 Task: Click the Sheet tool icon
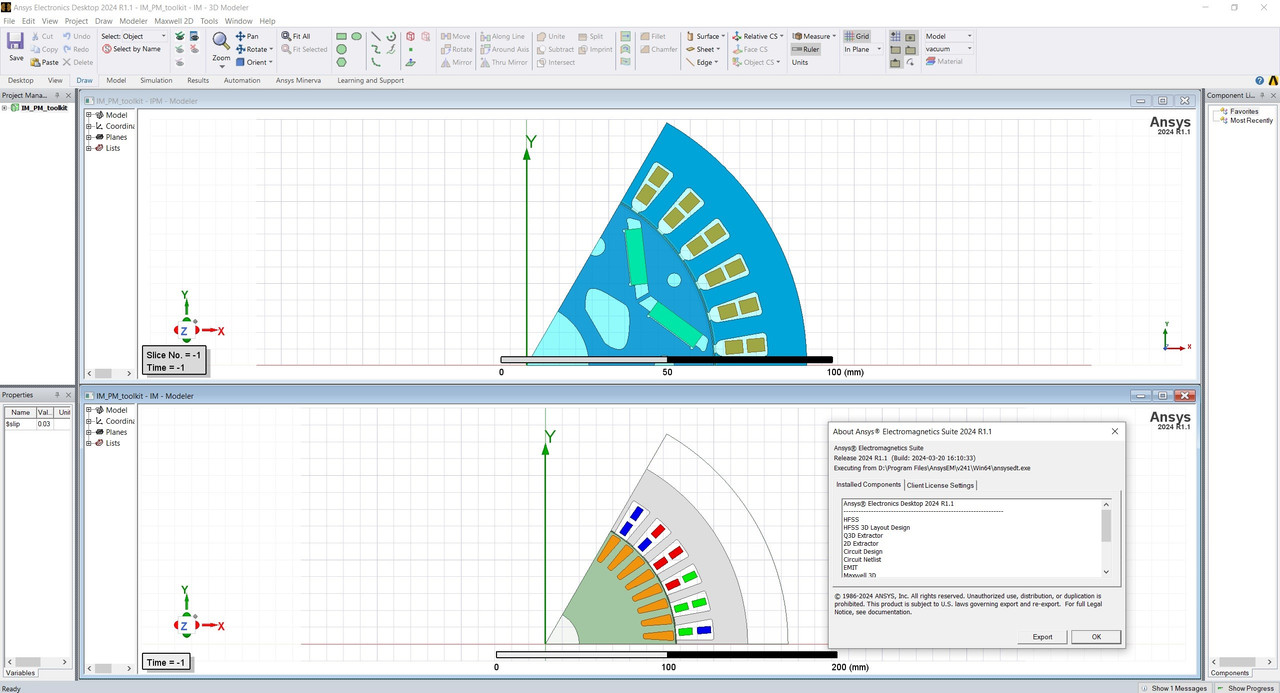[689, 49]
